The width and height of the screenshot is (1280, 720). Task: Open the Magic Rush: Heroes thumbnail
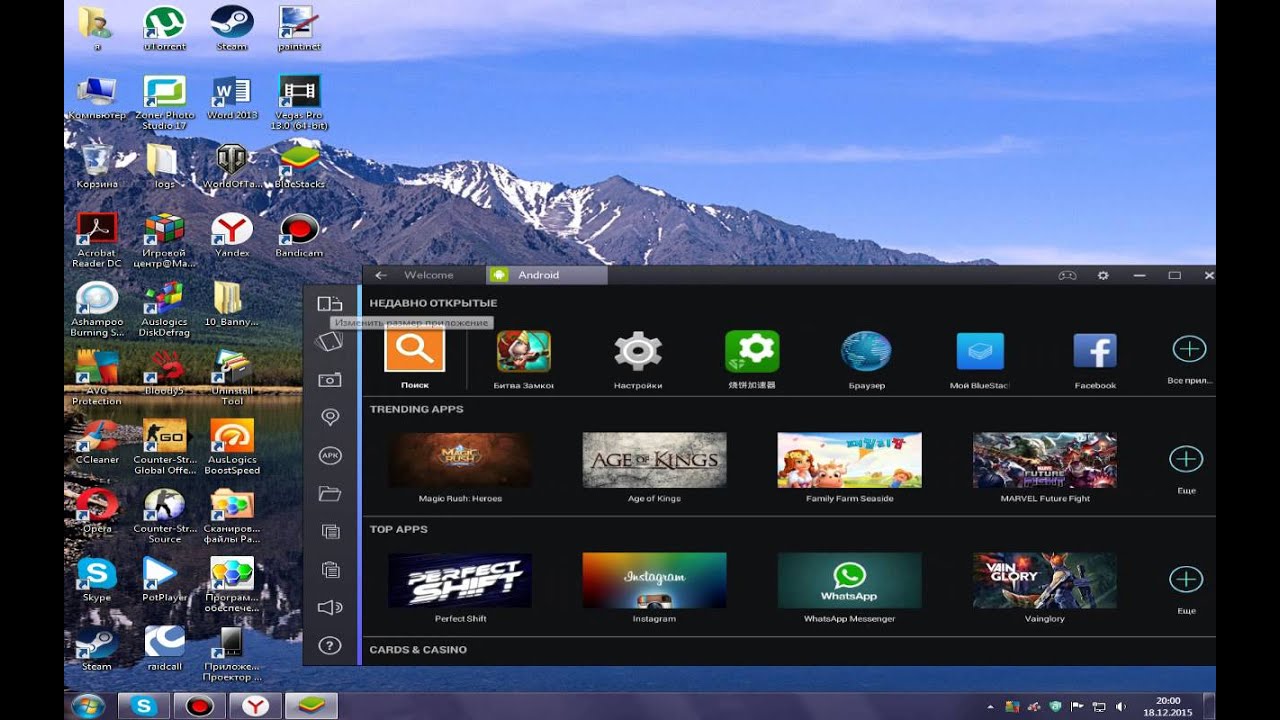click(460, 460)
